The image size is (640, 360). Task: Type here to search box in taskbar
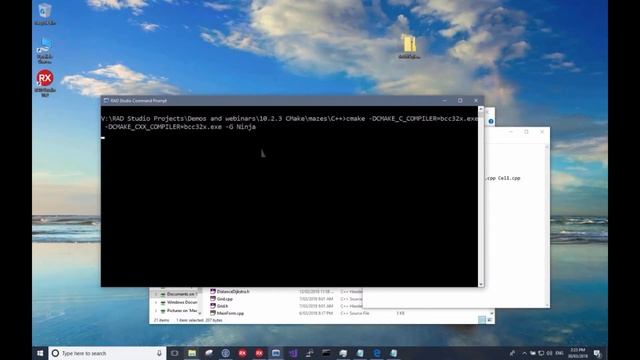click(x=107, y=353)
